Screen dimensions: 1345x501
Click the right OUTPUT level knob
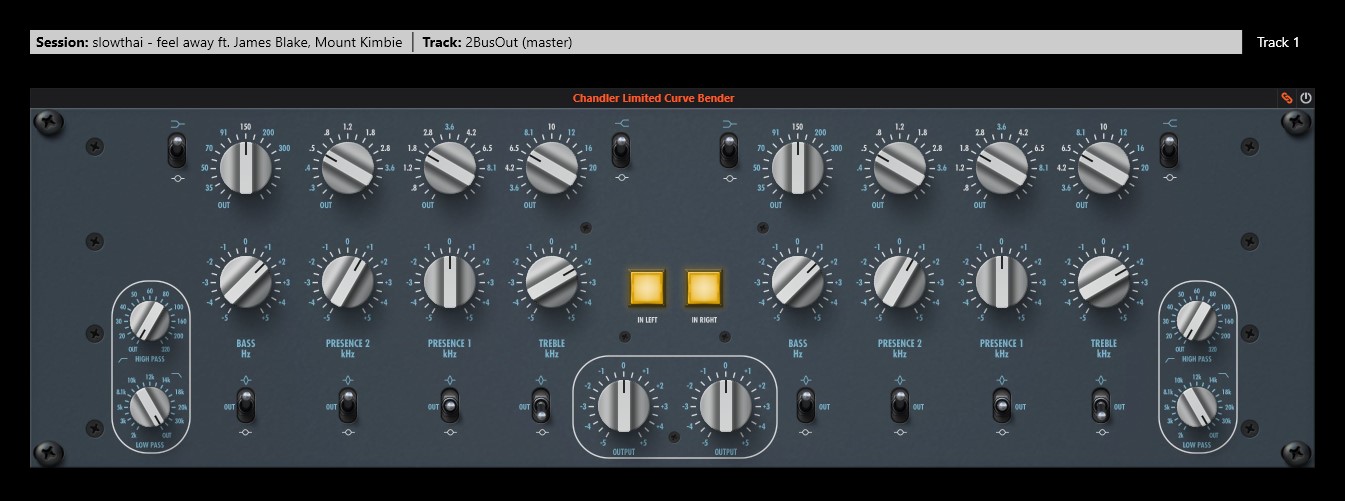click(x=726, y=407)
